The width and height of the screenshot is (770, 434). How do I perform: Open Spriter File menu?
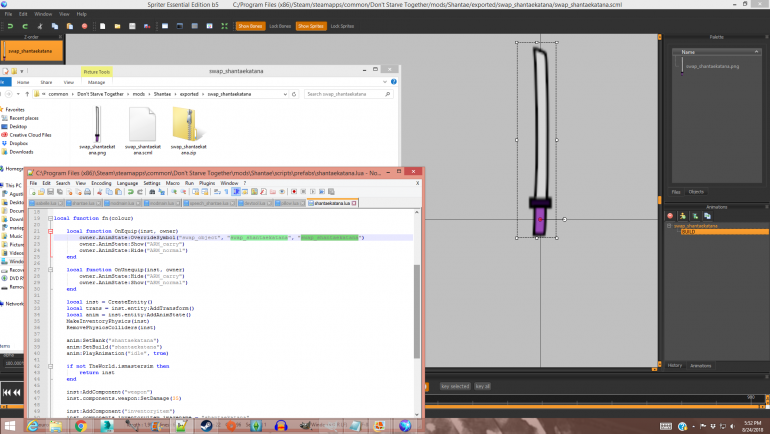(x=8, y=14)
